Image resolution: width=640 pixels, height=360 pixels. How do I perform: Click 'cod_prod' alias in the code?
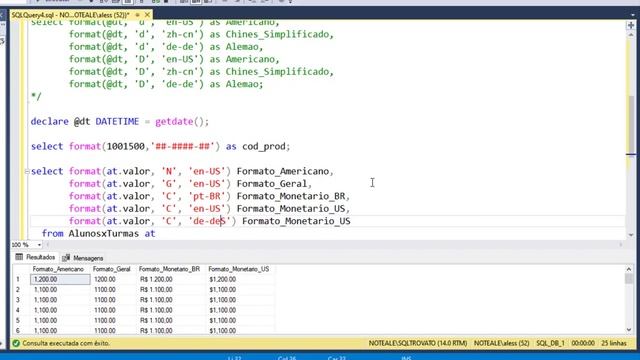tap(264, 147)
